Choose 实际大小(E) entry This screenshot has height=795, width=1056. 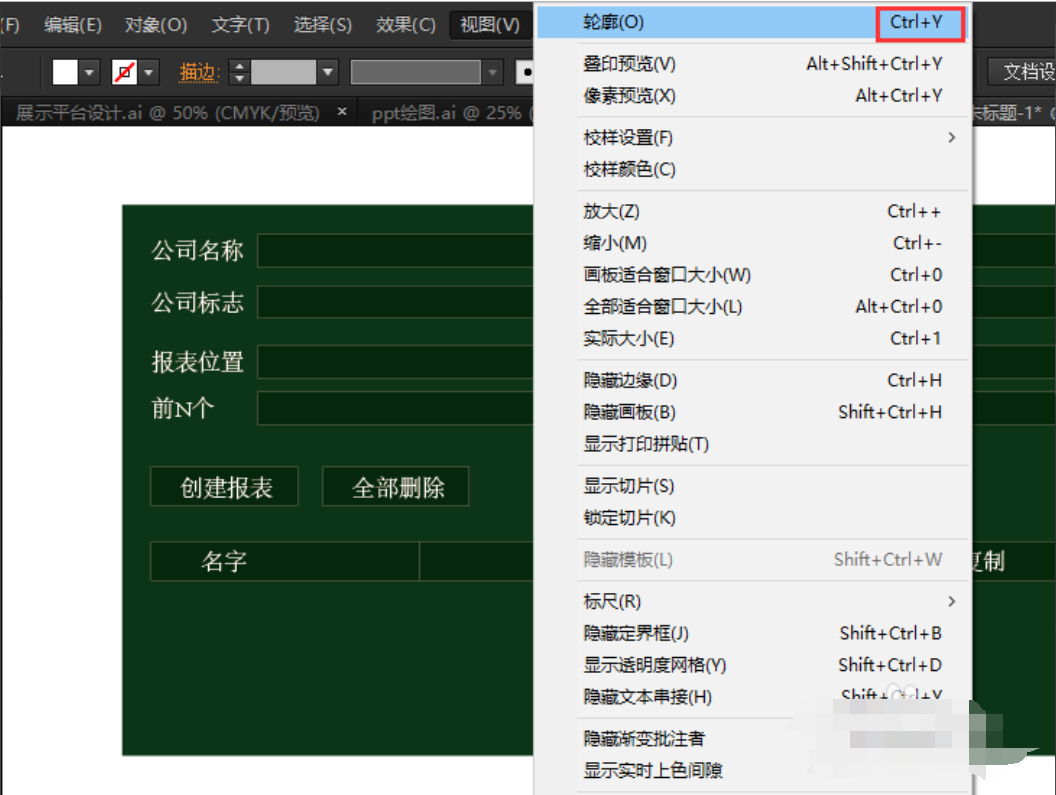pyautogui.click(x=752, y=338)
